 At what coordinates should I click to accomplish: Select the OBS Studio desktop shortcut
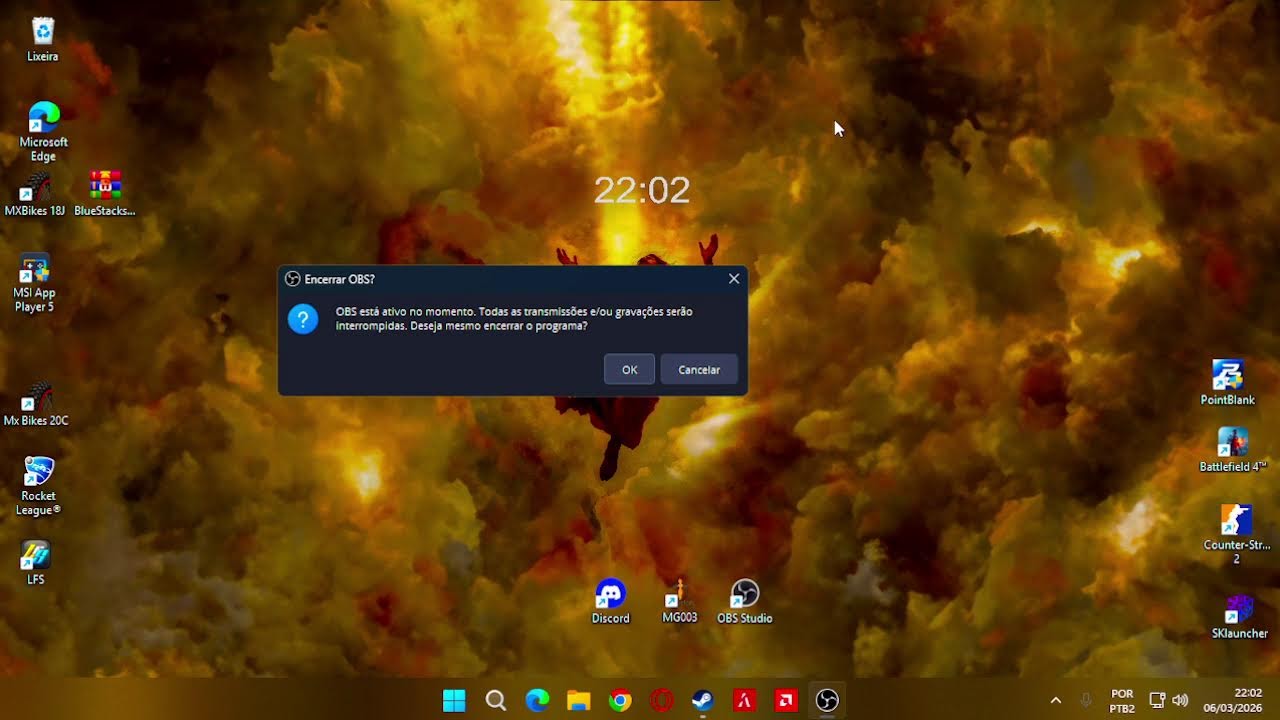[745, 602]
